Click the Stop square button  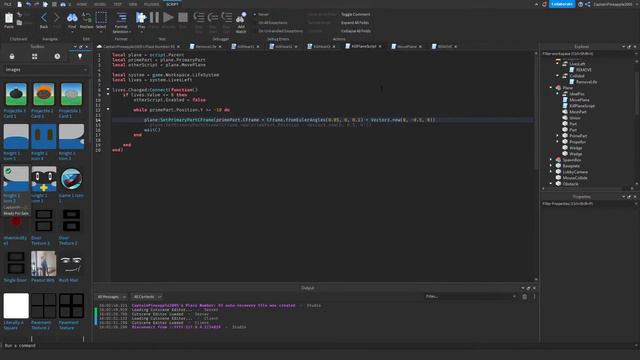click(183, 18)
